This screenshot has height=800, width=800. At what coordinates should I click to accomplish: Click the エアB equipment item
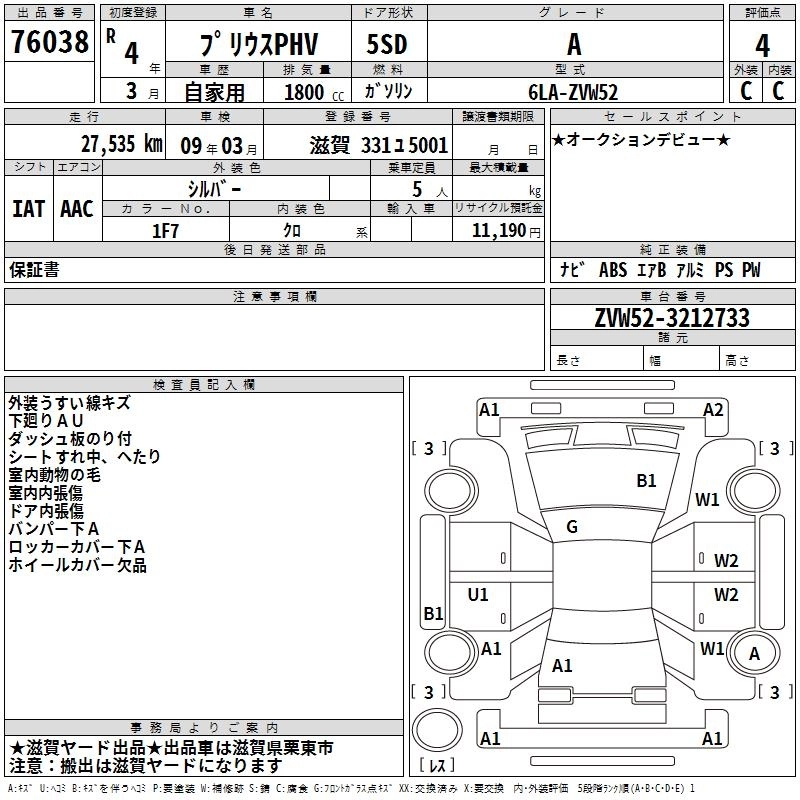(x=652, y=269)
